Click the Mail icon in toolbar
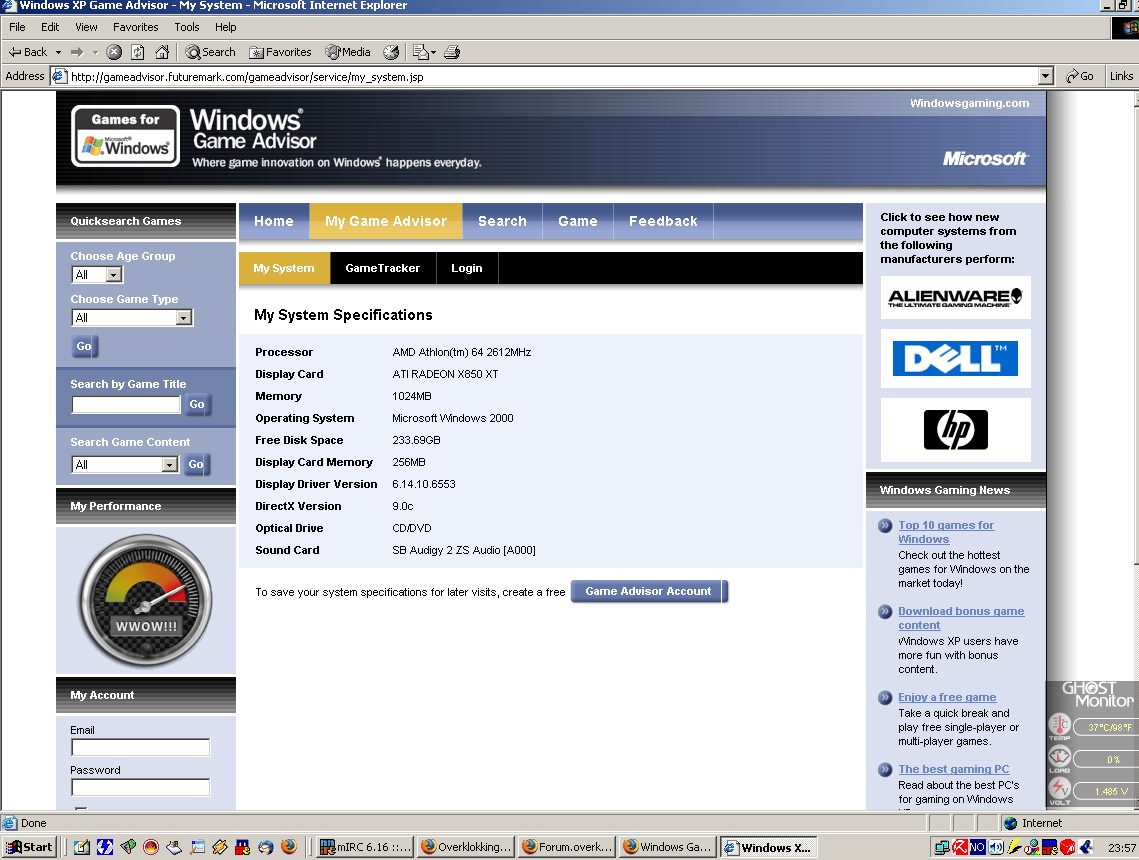The image size is (1139, 860). coord(424,52)
